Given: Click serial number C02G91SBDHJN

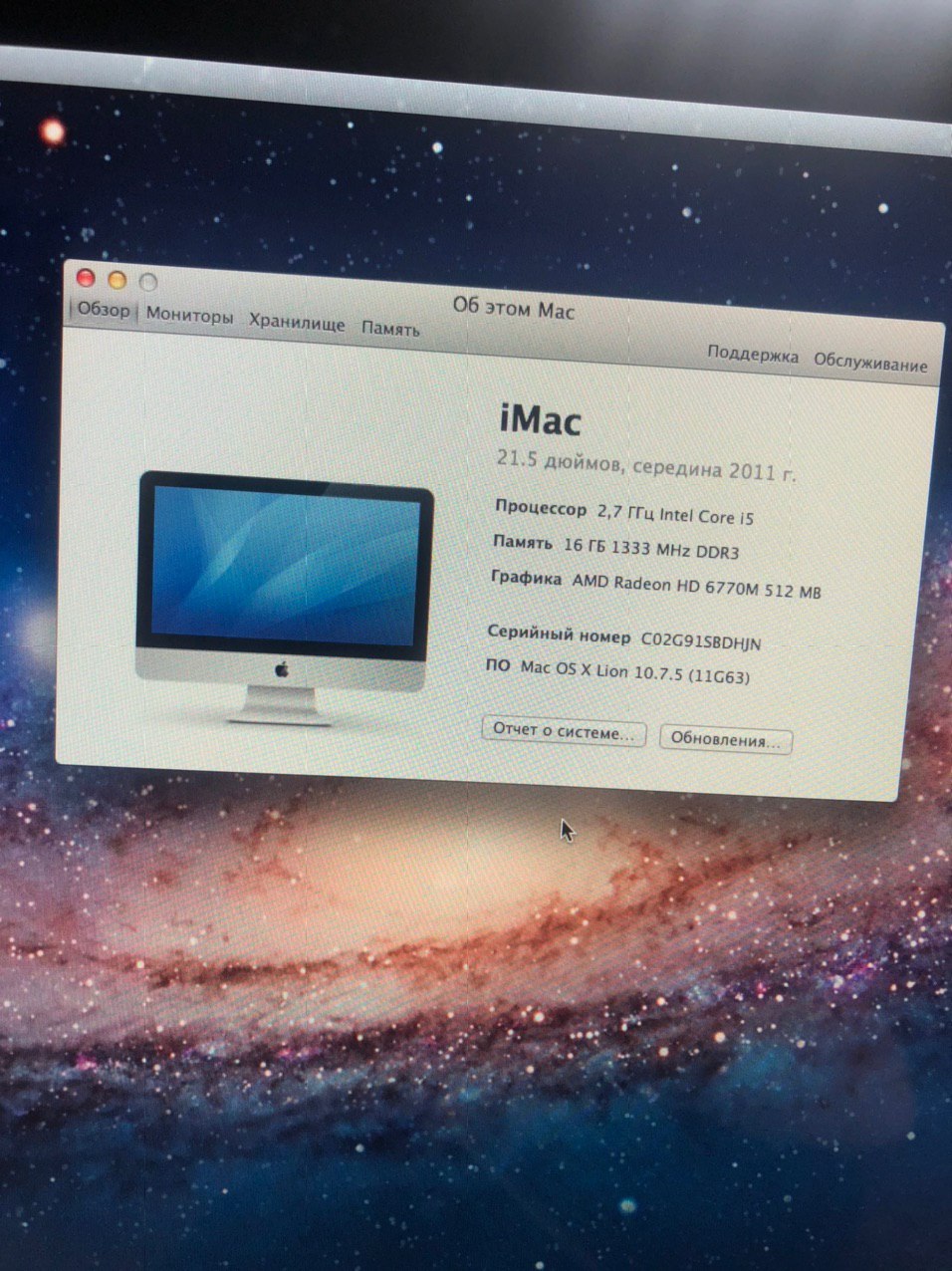Looking at the screenshot, I should click(x=701, y=642).
